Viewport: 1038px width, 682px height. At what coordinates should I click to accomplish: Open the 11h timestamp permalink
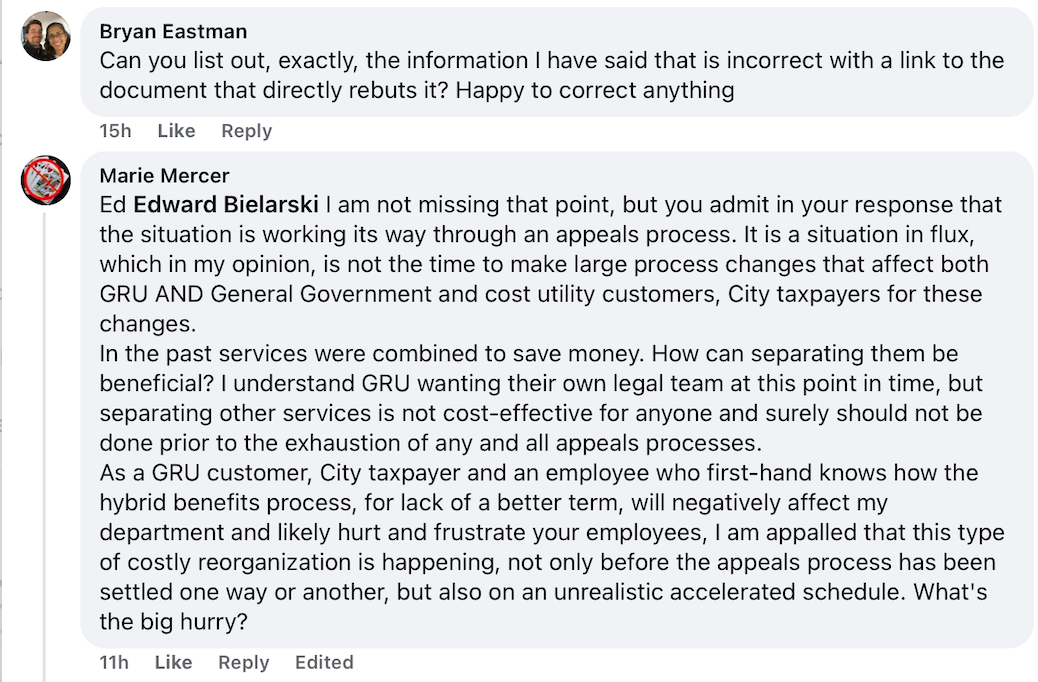[114, 662]
